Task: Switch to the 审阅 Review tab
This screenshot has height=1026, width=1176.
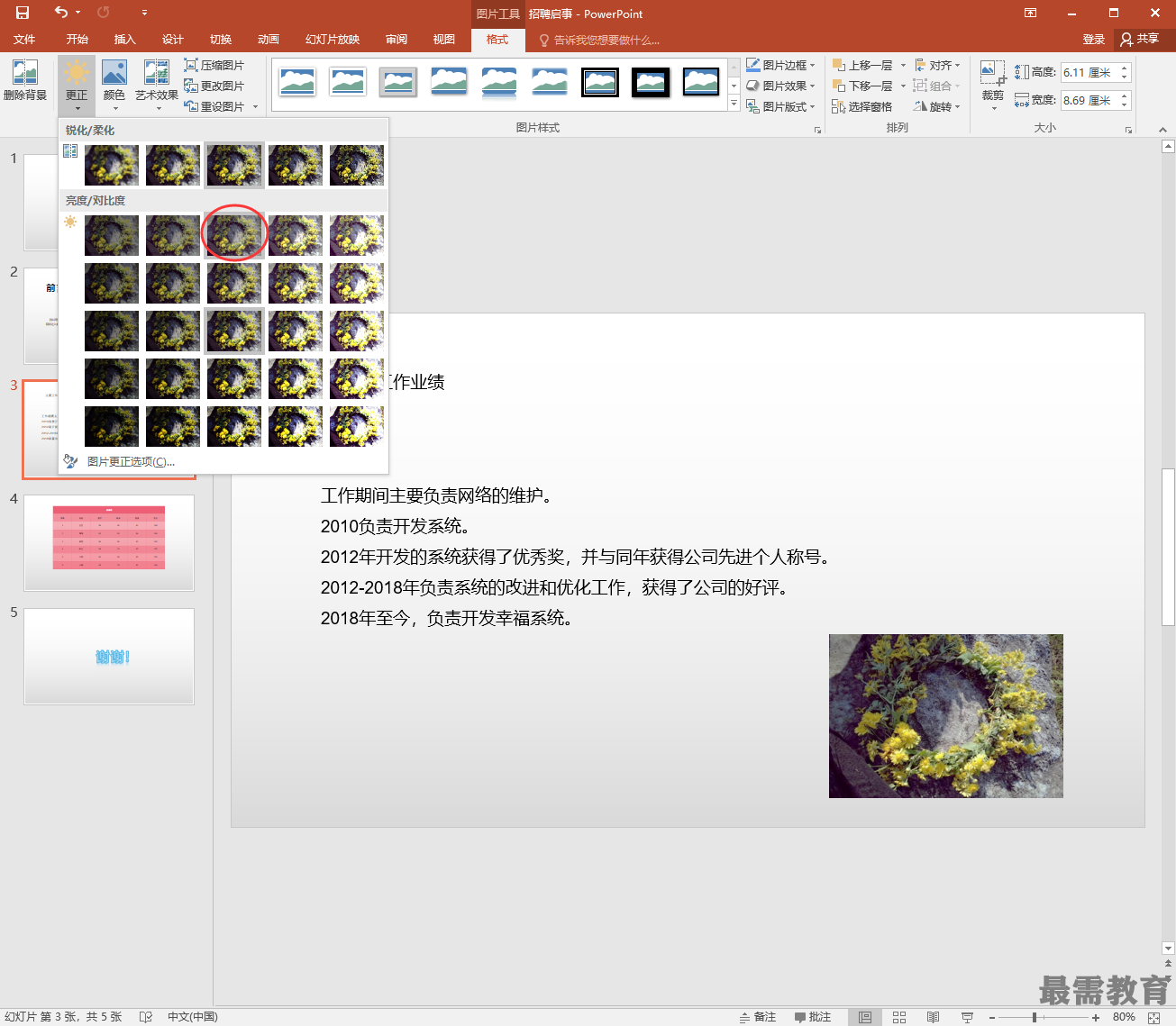Action: pos(397,39)
